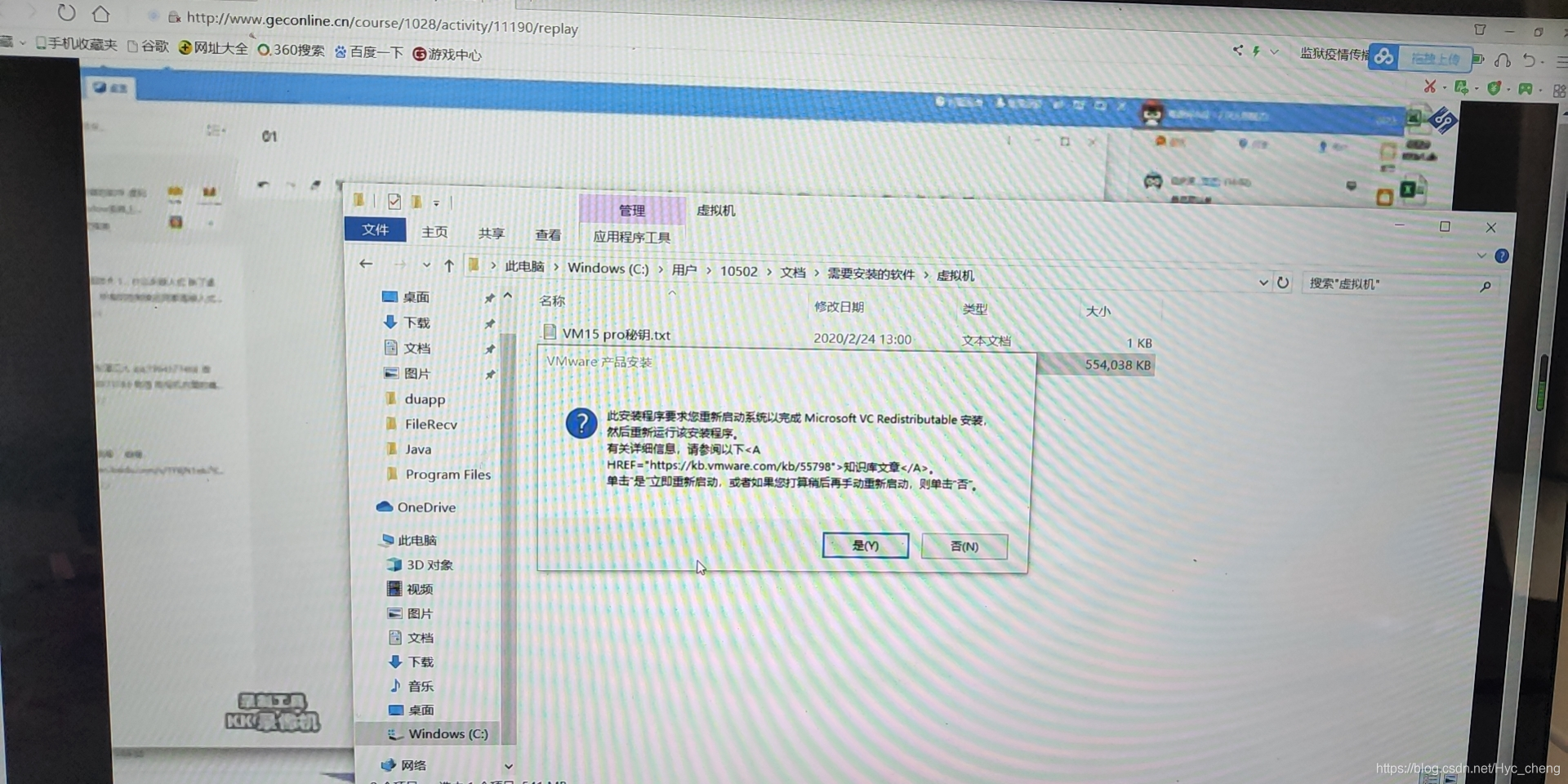Open 桌面 in Quick access
Screen dimensions: 1568x784
pos(416,296)
